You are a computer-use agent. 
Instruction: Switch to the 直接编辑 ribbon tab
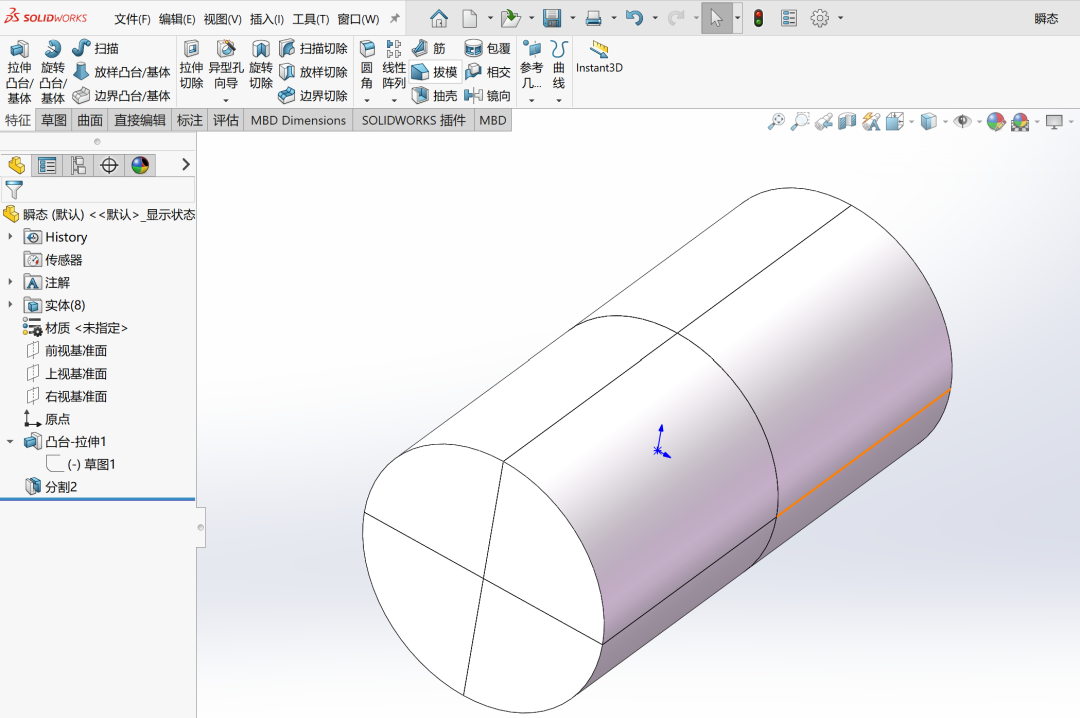(x=140, y=121)
